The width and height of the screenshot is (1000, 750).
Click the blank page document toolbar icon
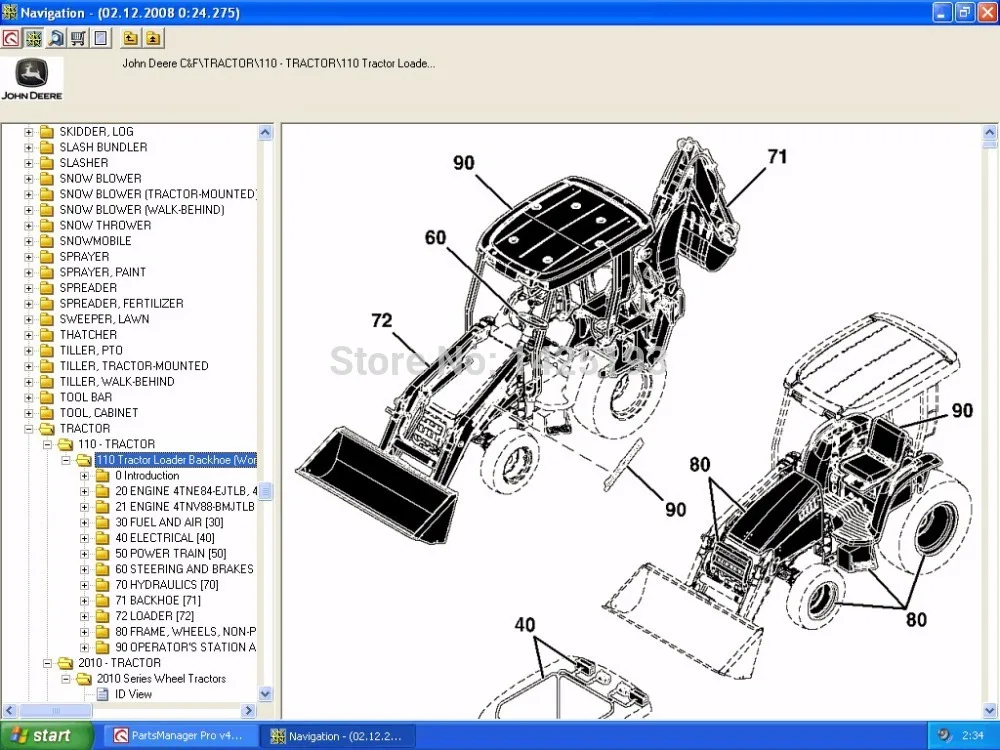pos(101,38)
